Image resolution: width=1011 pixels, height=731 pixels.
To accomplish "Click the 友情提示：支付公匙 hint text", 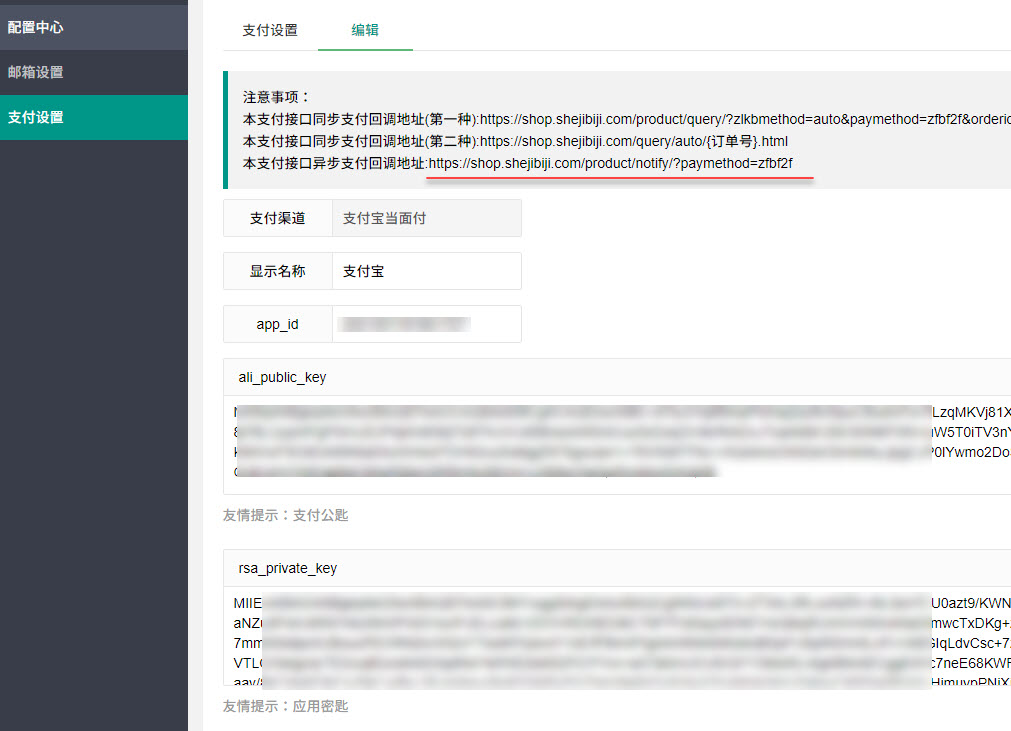I will 285,516.
